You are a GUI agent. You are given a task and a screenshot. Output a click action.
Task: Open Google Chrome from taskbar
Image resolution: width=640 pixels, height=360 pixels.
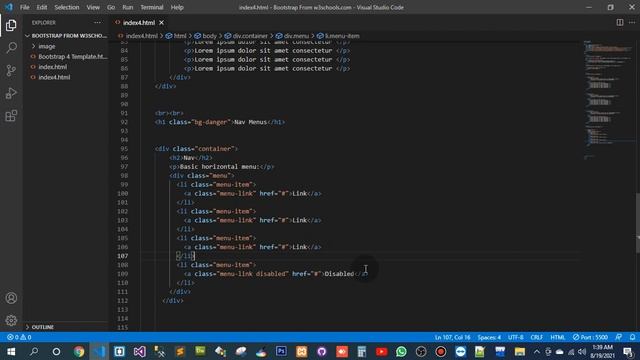click(79, 351)
